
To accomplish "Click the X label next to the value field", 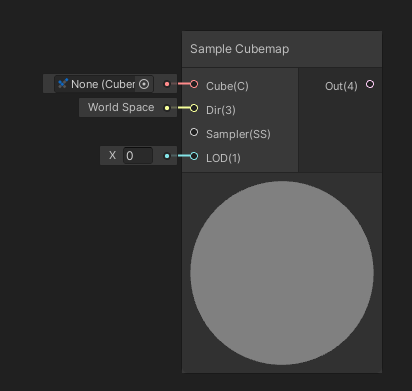I will click(112, 155).
